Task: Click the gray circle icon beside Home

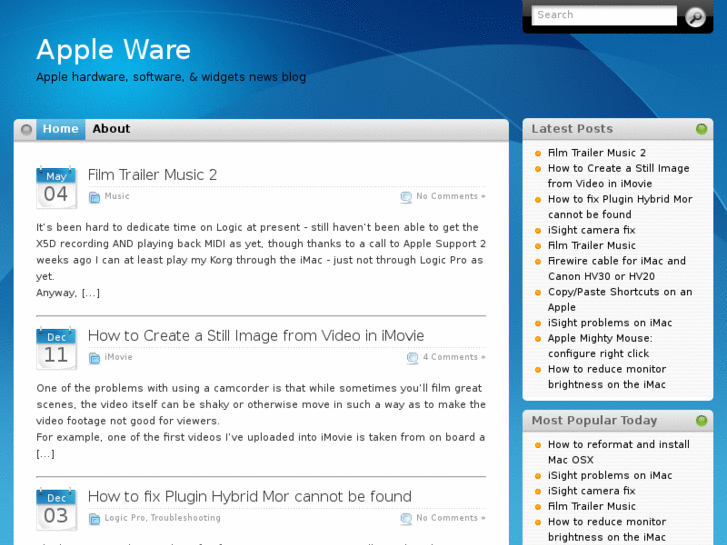Action: 26,129
